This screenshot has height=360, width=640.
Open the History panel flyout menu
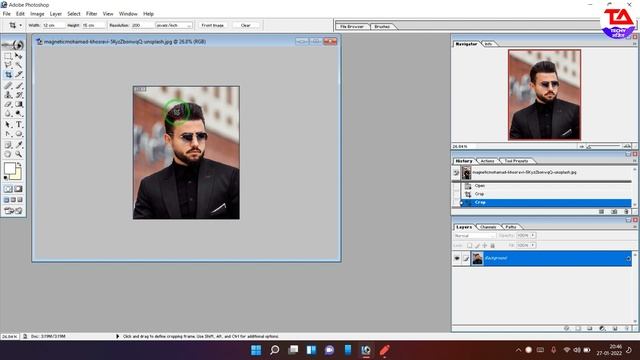click(x=635, y=161)
